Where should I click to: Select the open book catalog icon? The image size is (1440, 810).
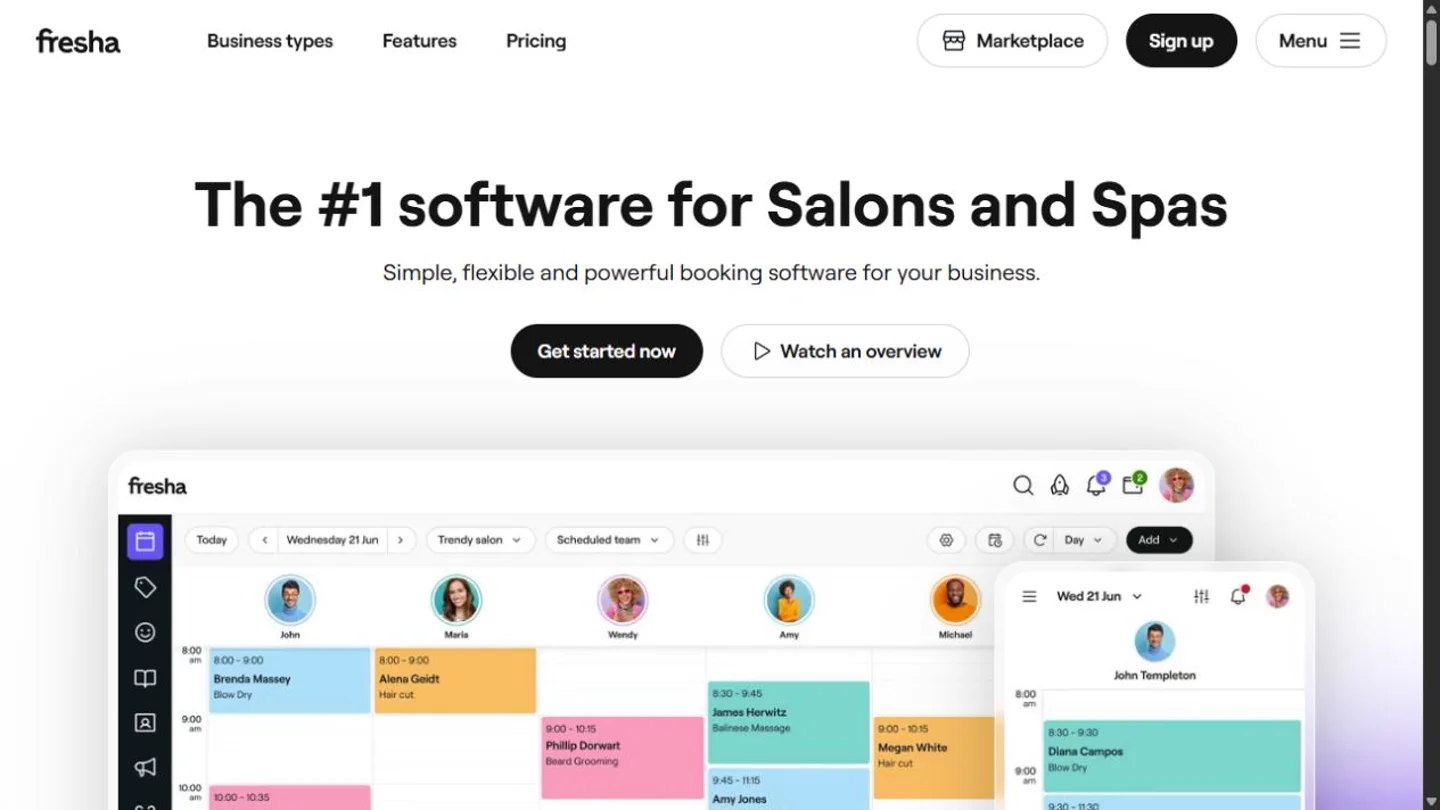pos(145,678)
